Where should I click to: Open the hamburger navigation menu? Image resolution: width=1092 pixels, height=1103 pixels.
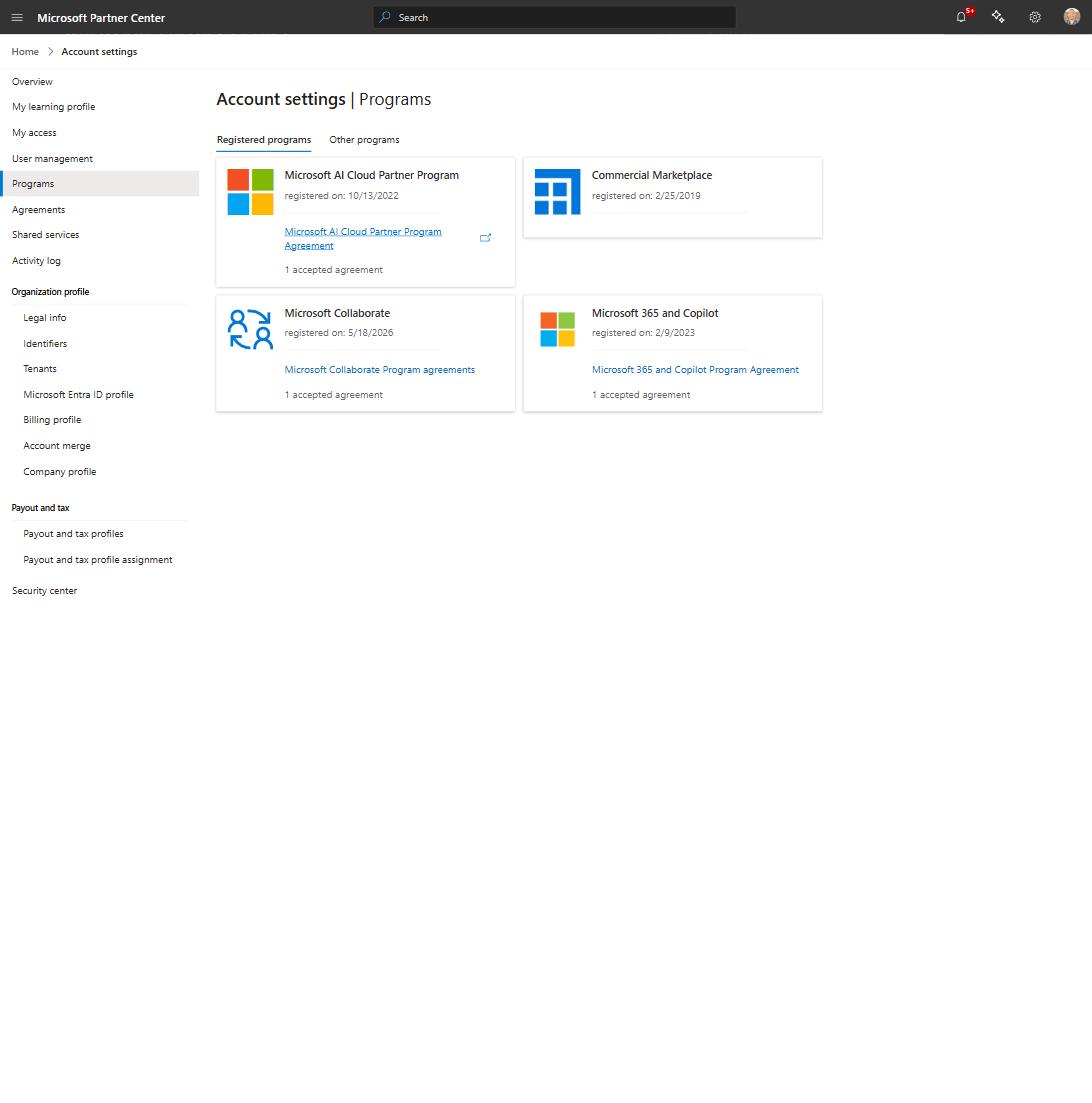click(17, 18)
